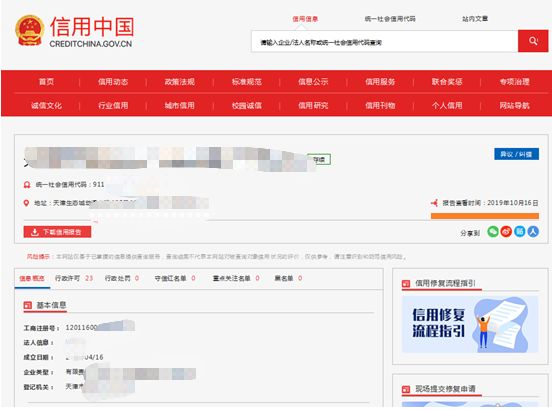The width and height of the screenshot is (552, 410).
Task: Share report via red Weibo icon
Action: tap(506, 232)
